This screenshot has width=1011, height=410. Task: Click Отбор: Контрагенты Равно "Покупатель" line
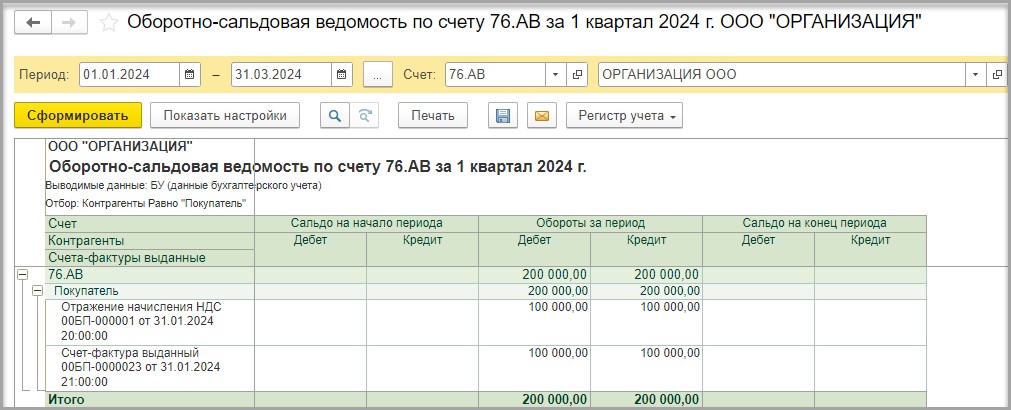coord(146,206)
